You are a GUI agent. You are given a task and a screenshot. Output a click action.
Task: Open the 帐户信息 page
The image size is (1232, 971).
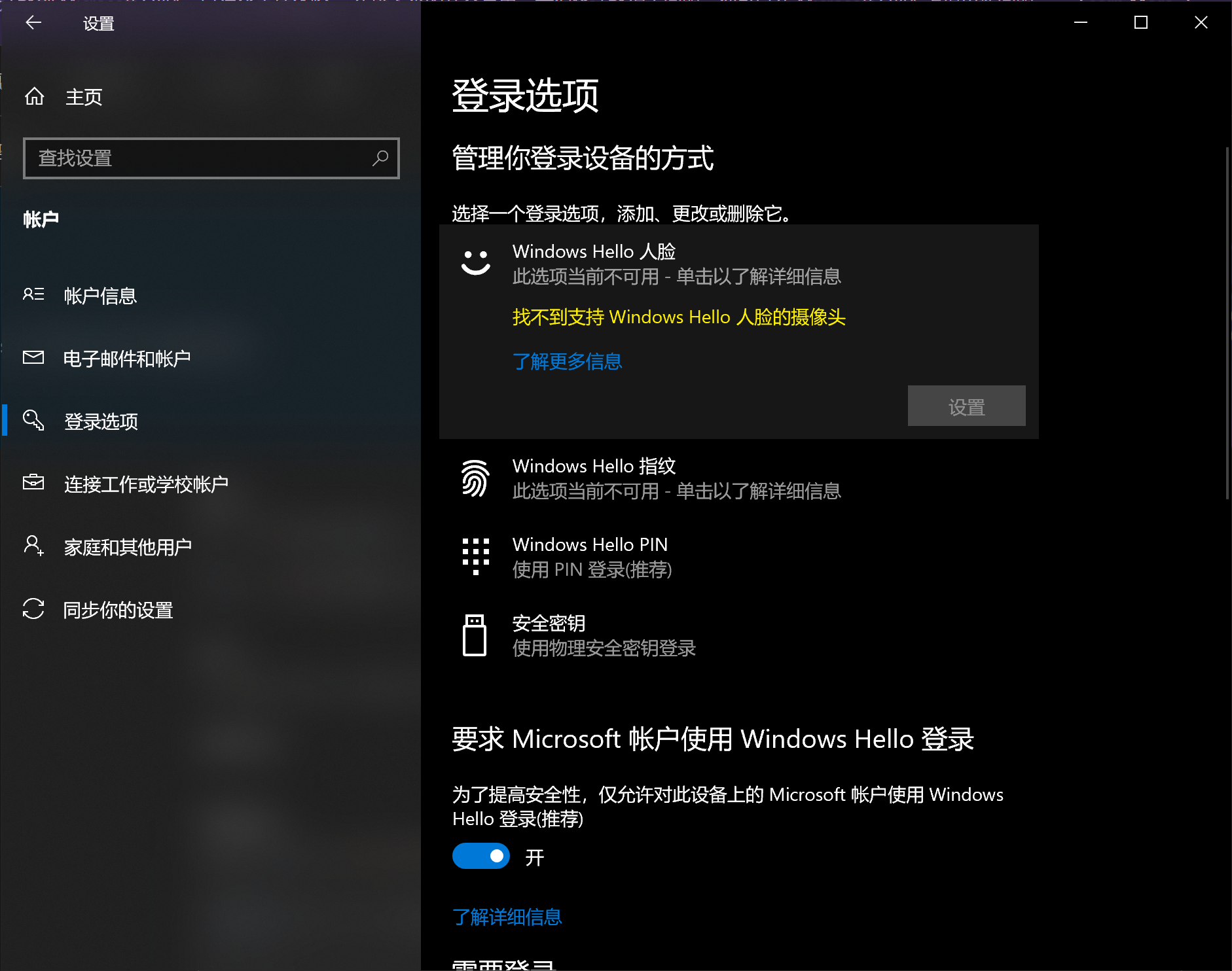point(210,296)
